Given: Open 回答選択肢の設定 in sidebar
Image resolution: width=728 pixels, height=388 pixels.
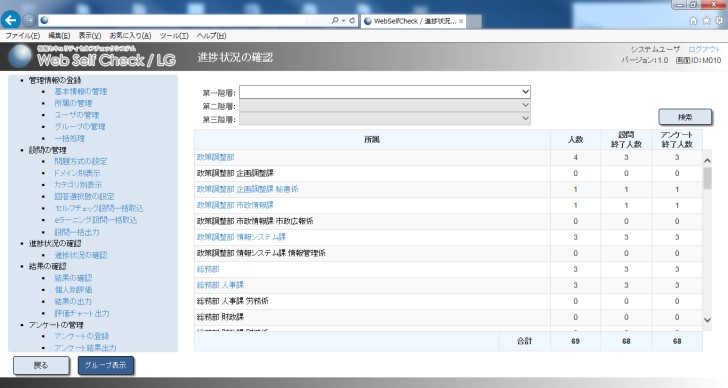Looking at the screenshot, I should (x=84, y=196).
